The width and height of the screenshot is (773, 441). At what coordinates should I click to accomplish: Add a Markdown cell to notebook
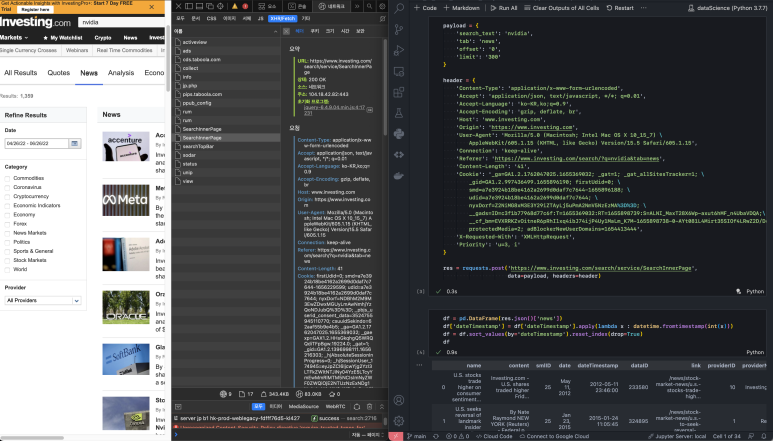461,8
